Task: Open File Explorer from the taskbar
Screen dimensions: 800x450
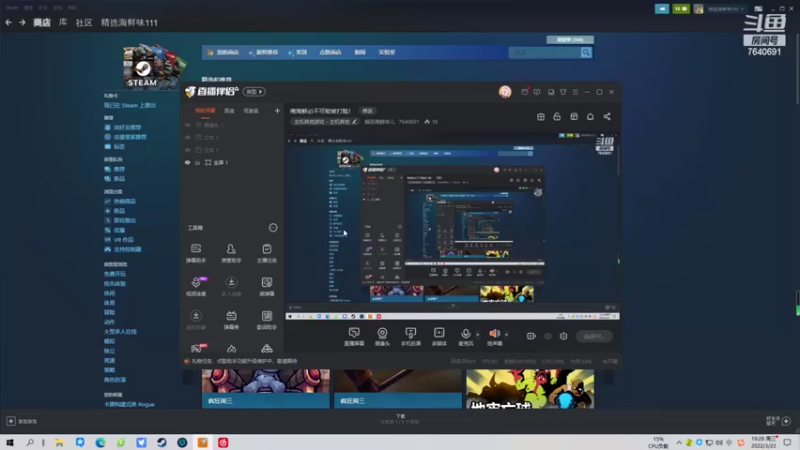Action: 60,442
